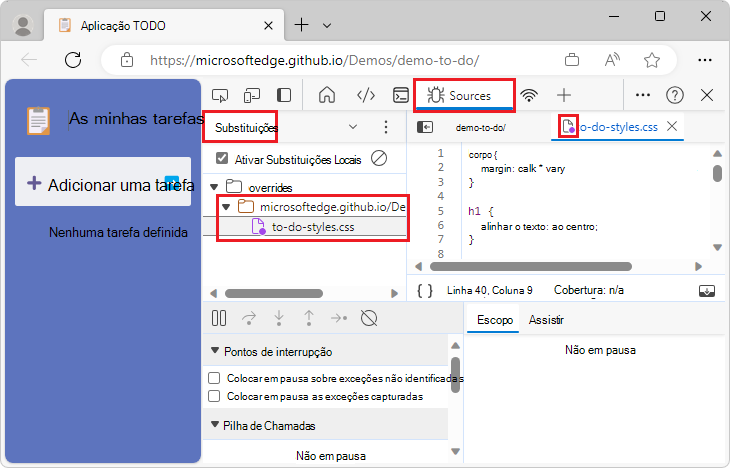
Task: Click the Substituições pane label
Action: tap(246, 128)
